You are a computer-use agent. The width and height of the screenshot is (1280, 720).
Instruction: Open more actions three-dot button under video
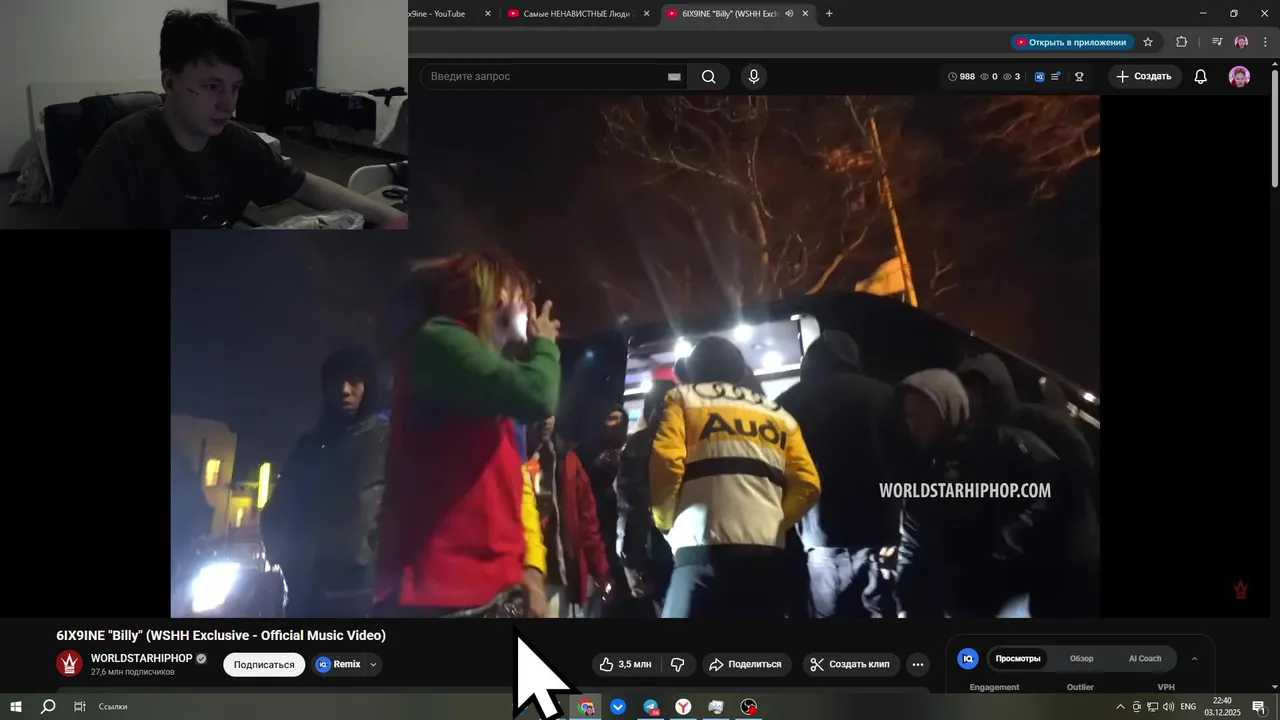click(x=918, y=664)
